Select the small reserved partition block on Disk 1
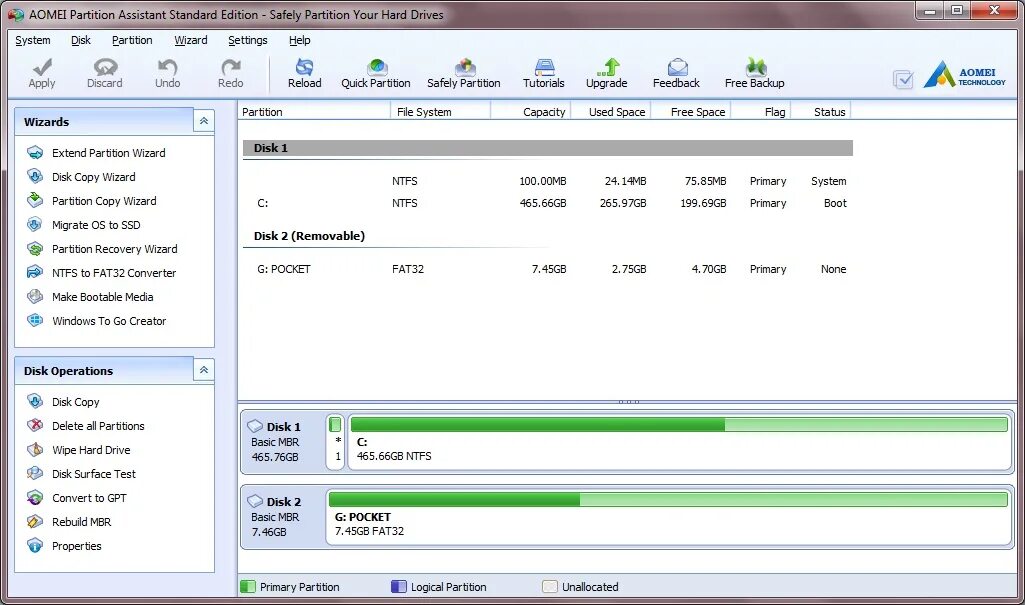Image resolution: width=1025 pixels, height=605 pixels. pos(335,442)
